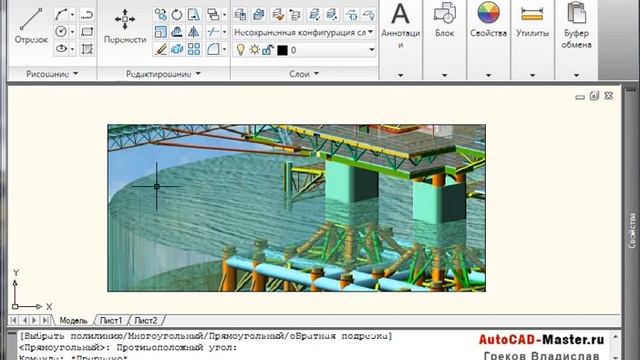This screenshot has height=360, width=640.
Task: Open the Утилиты panel
Action: pos(532,39)
